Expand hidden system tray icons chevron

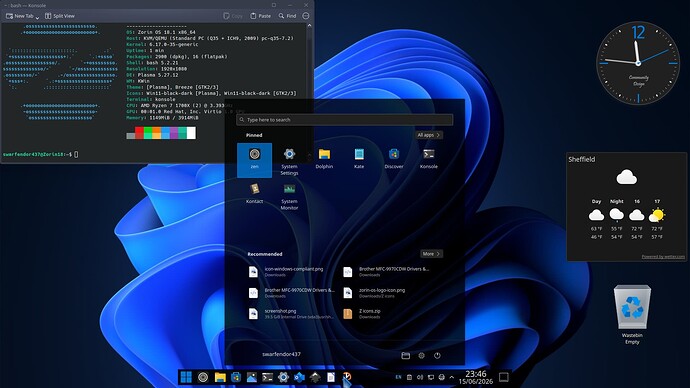click(451, 377)
